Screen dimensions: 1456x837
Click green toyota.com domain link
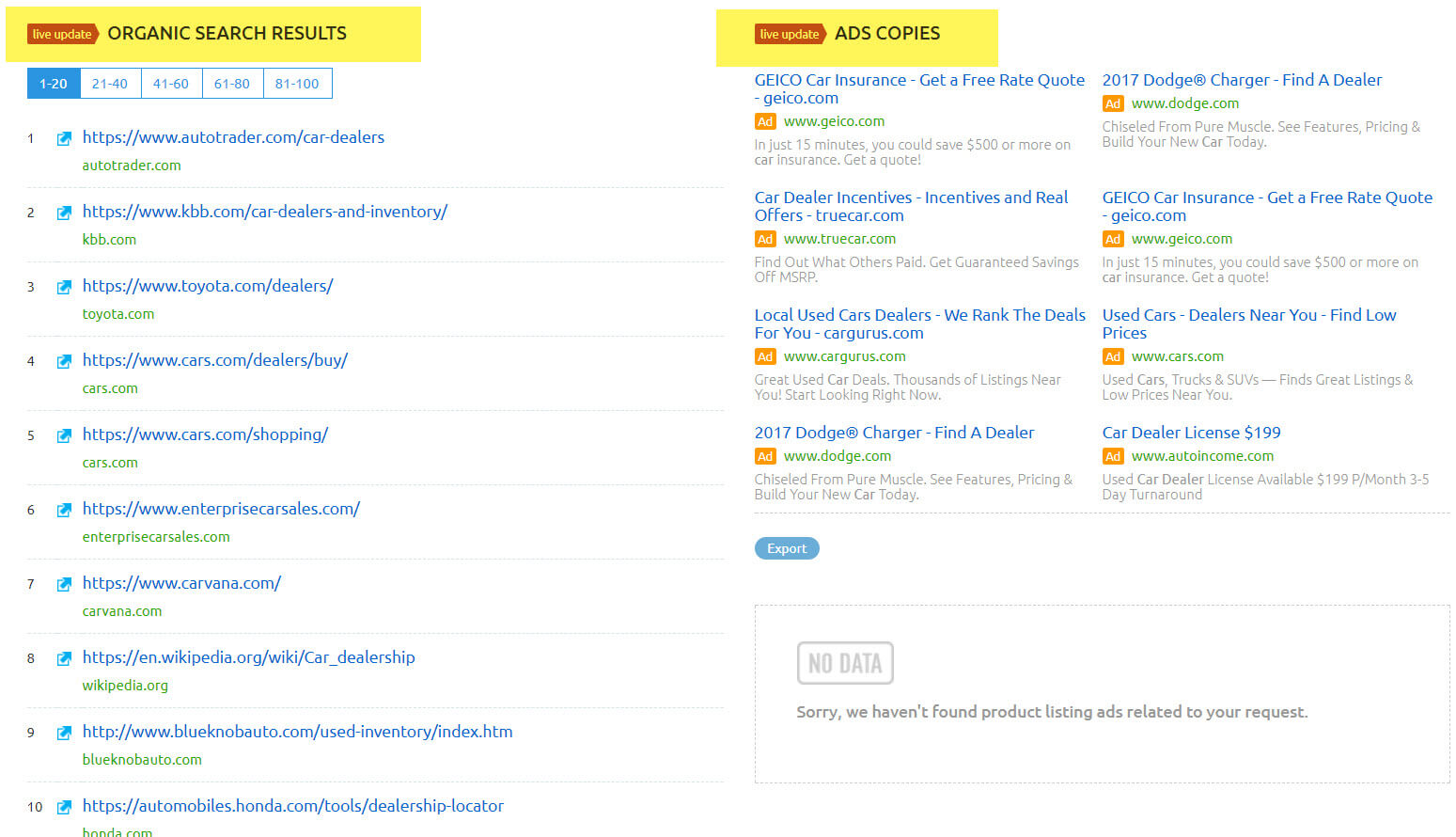click(x=118, y=314)
